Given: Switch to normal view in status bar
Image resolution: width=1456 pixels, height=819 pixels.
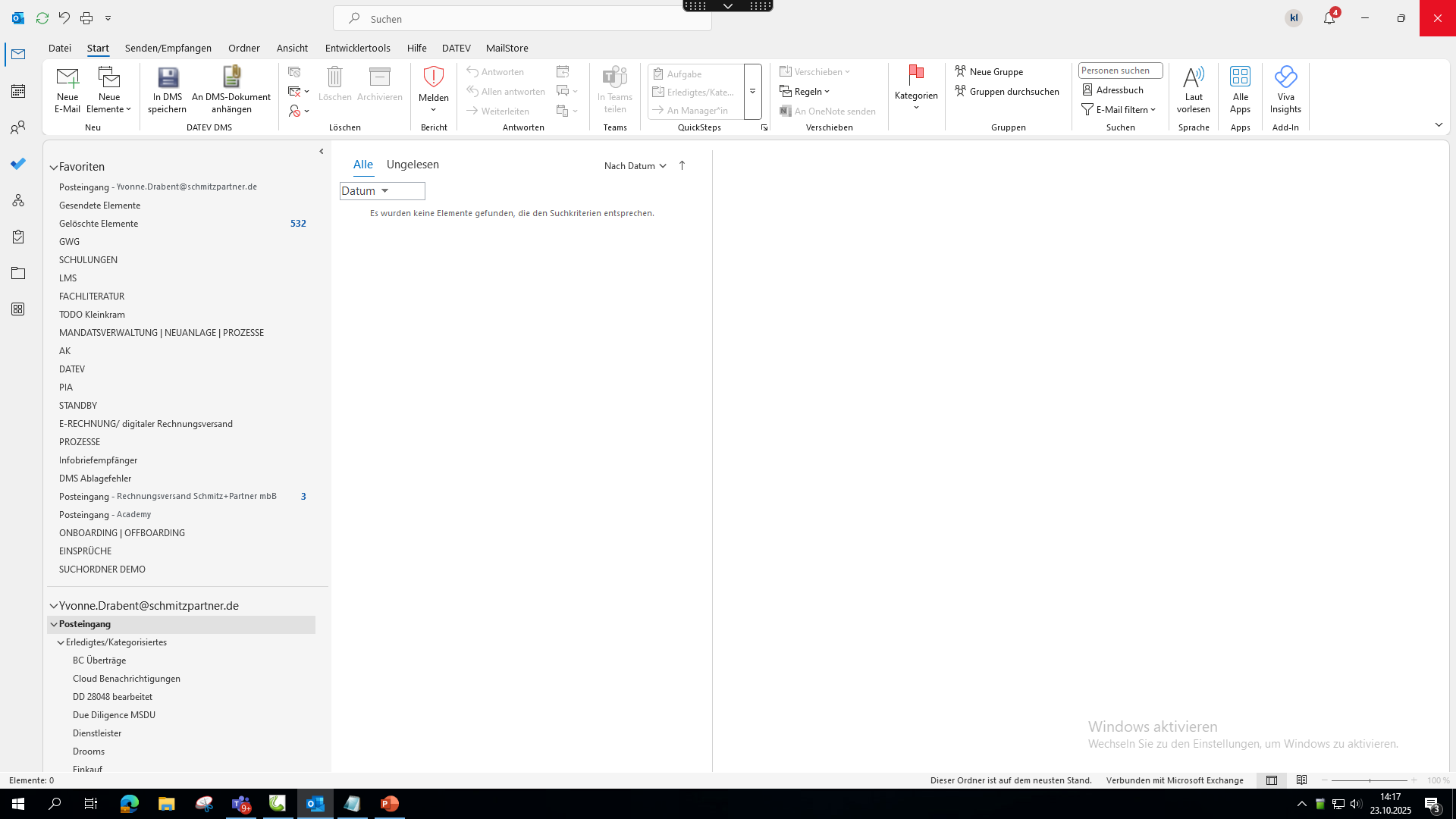Looking at the screenshot, I should tap(1272, 780).
